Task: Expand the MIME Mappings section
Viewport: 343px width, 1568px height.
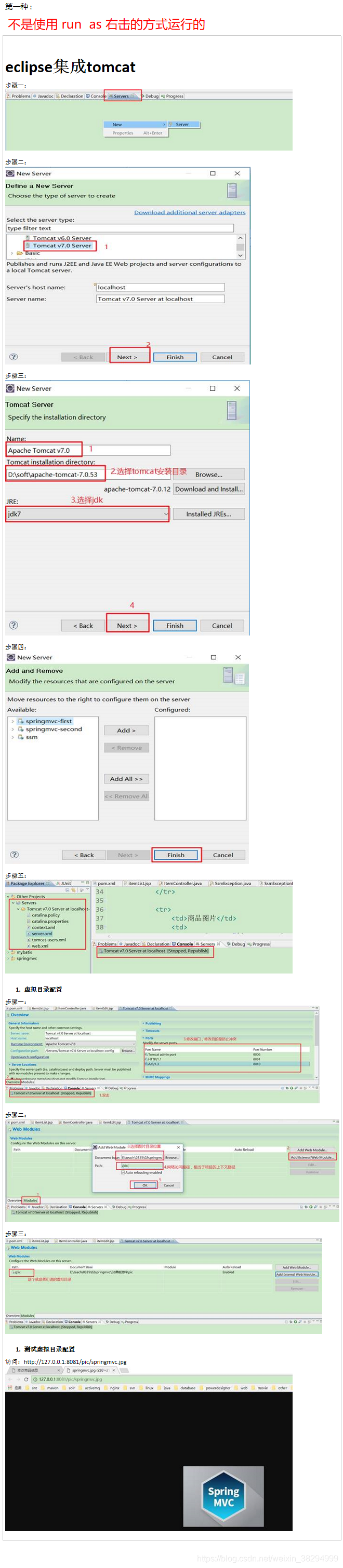Action: click(143, 1077)
